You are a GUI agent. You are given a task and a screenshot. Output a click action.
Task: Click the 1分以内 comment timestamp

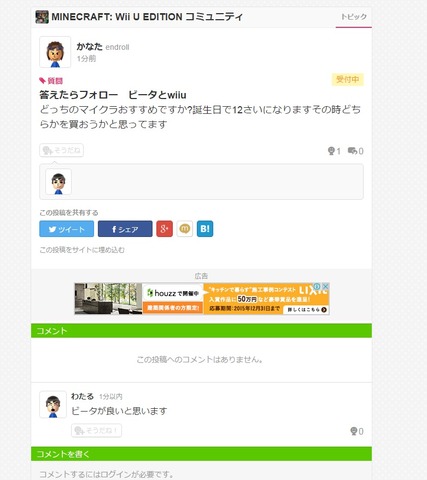pos(111,397)
